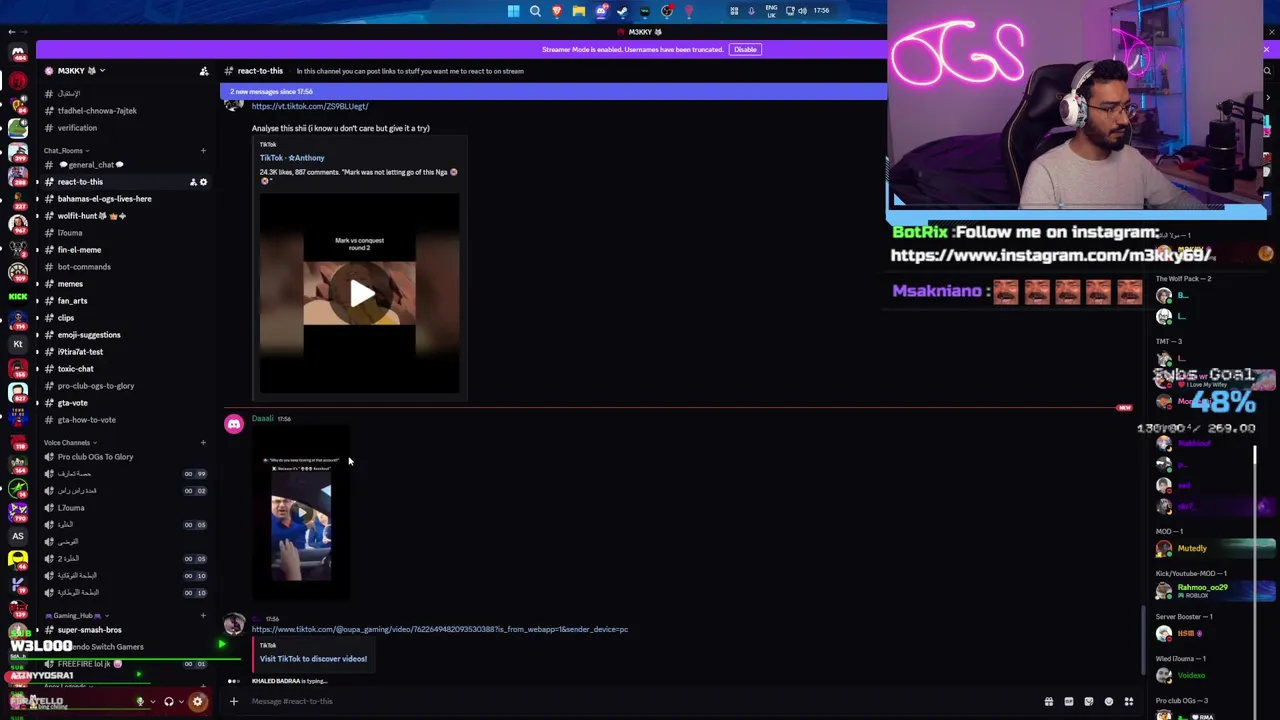Select the Kt server in server list

[18, 344]
